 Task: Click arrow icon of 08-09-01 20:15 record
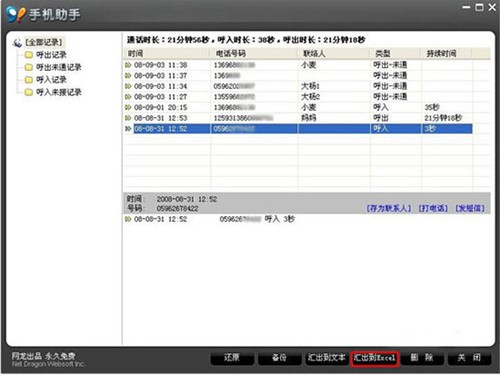[128, 107]
